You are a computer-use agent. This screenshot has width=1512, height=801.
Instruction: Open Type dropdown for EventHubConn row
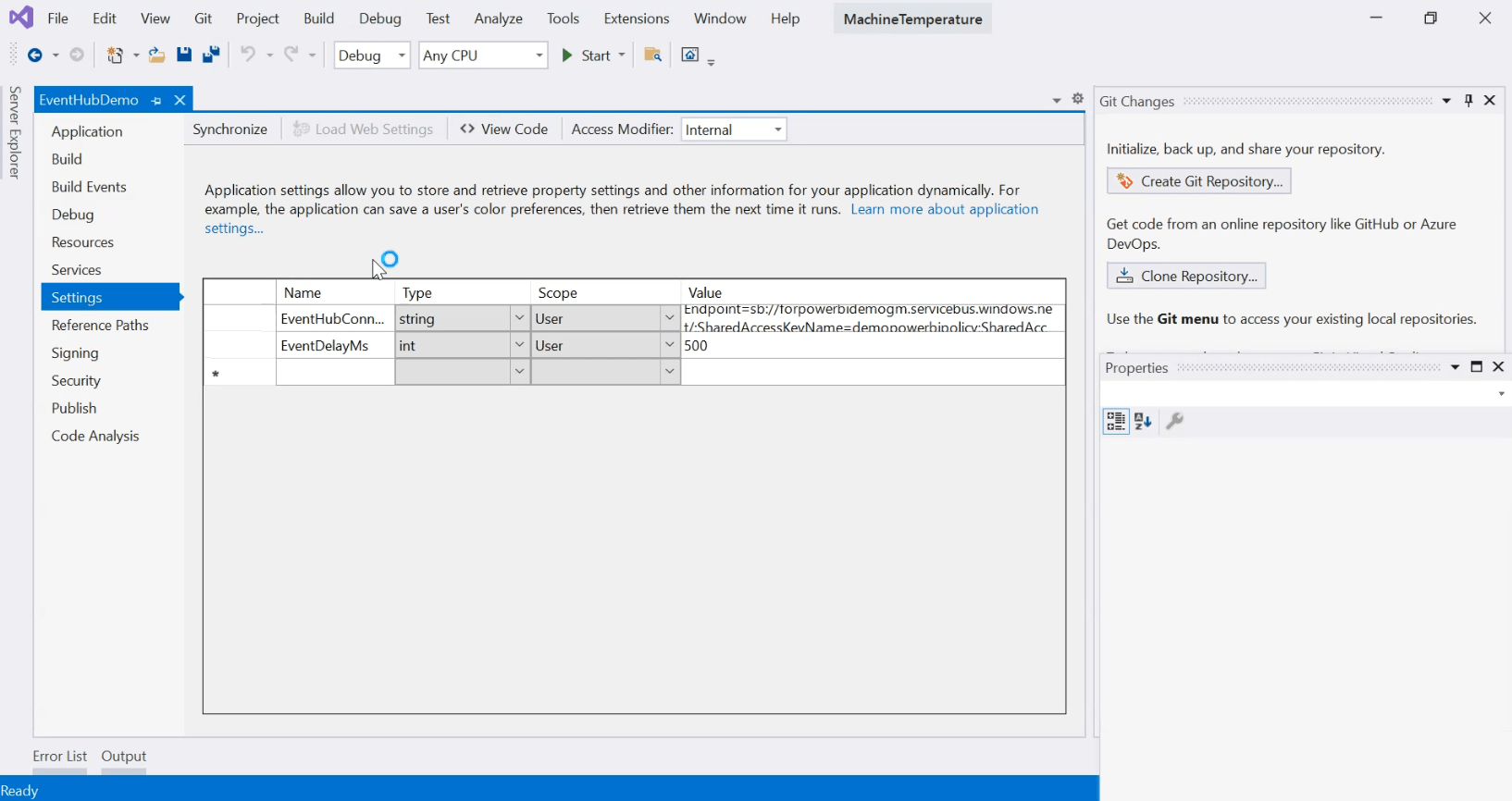[x=520, y=318]
